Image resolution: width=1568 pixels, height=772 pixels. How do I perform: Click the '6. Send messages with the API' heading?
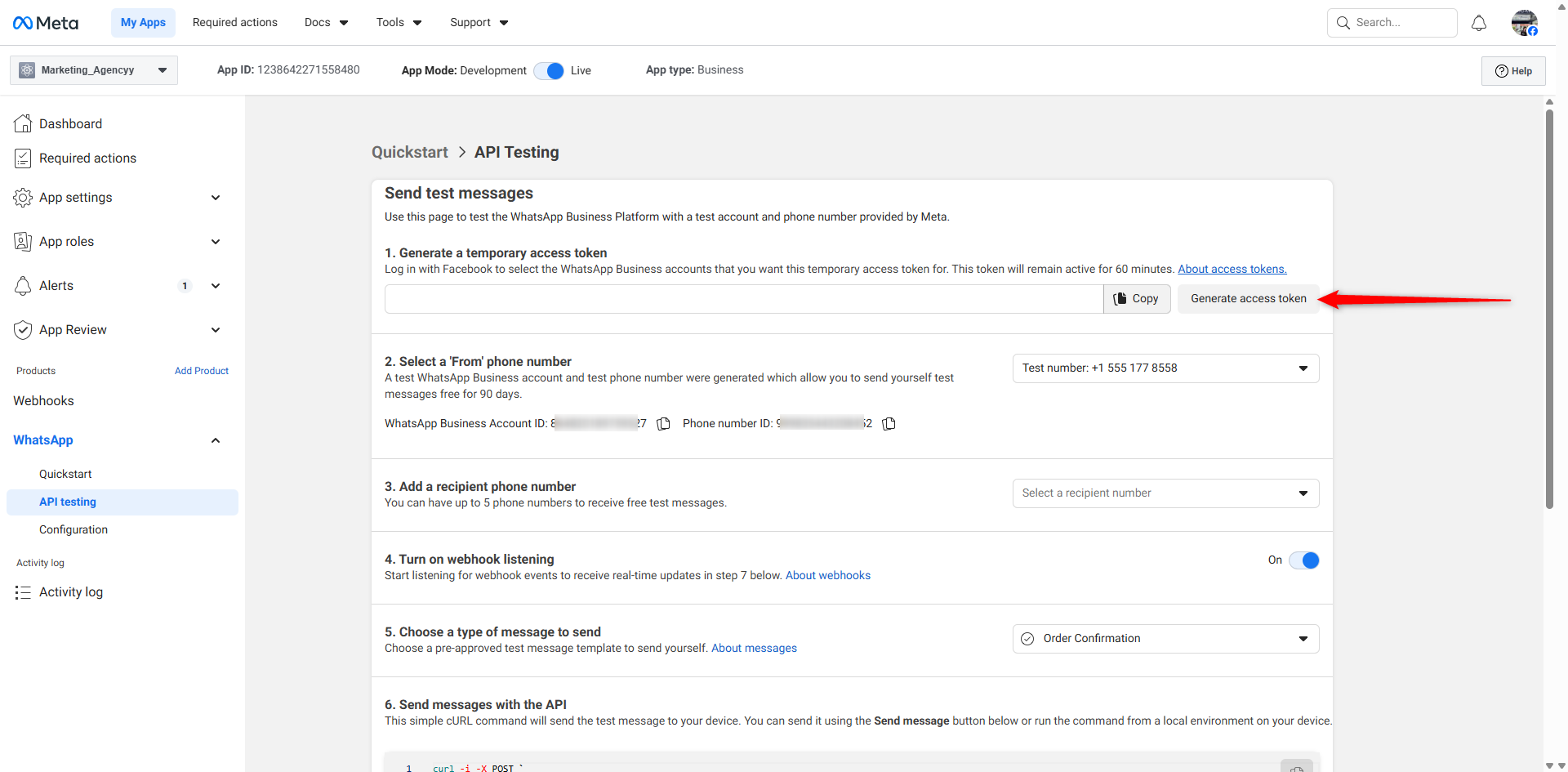(475, 704)
